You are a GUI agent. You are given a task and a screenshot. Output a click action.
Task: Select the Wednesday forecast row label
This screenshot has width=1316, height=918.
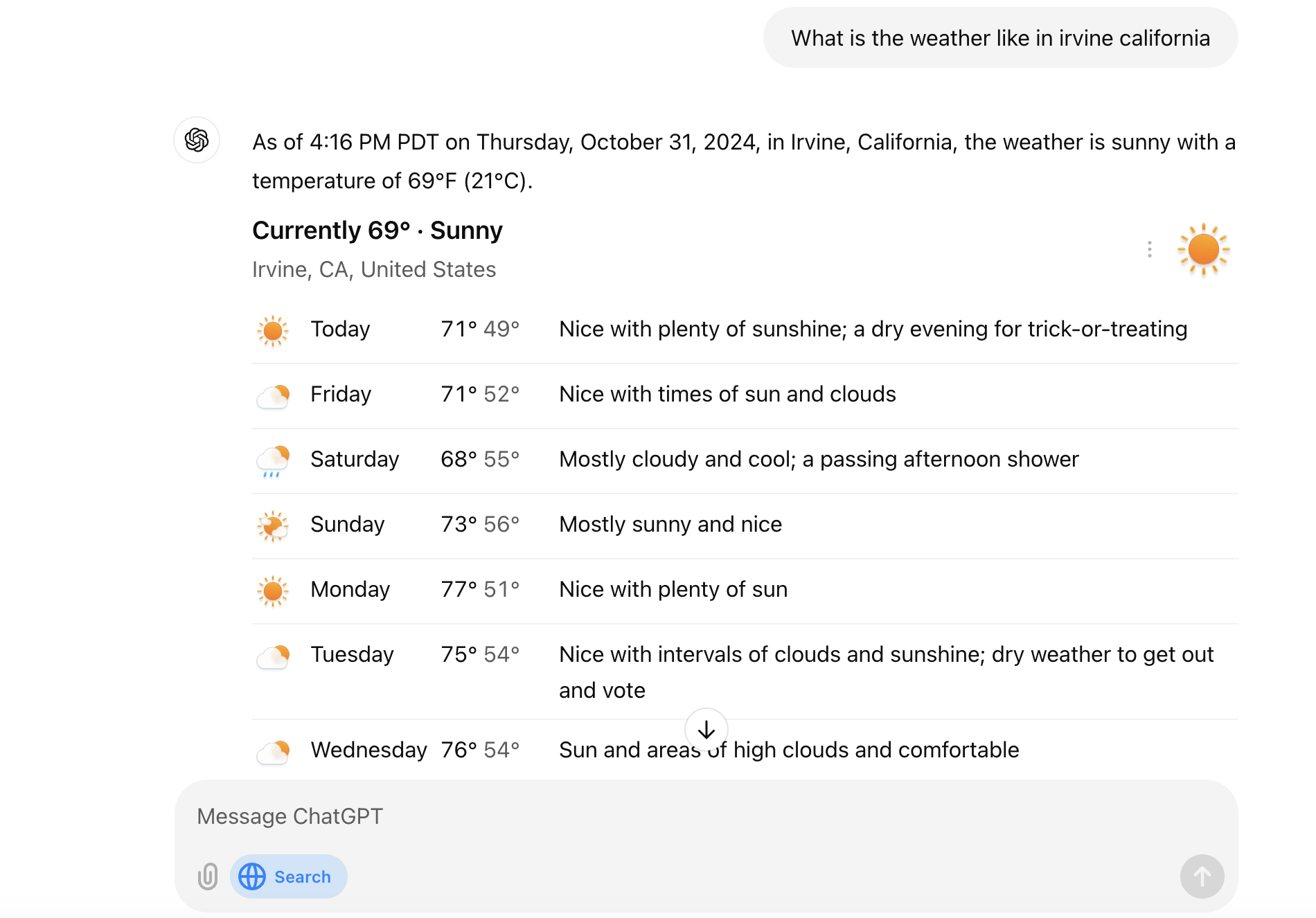[368, 750]
